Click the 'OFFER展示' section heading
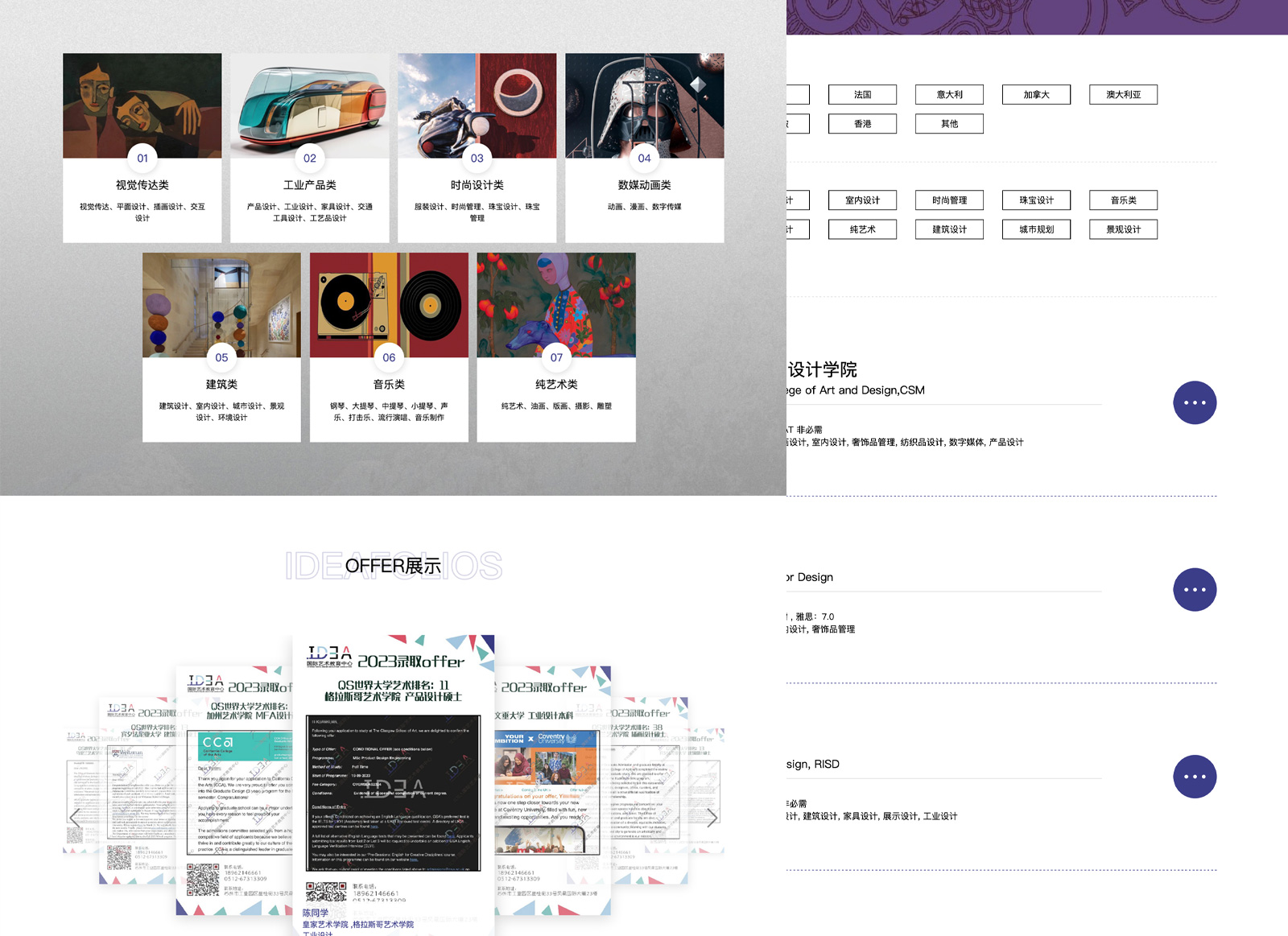1288x936 pixels. click(393, 566)
